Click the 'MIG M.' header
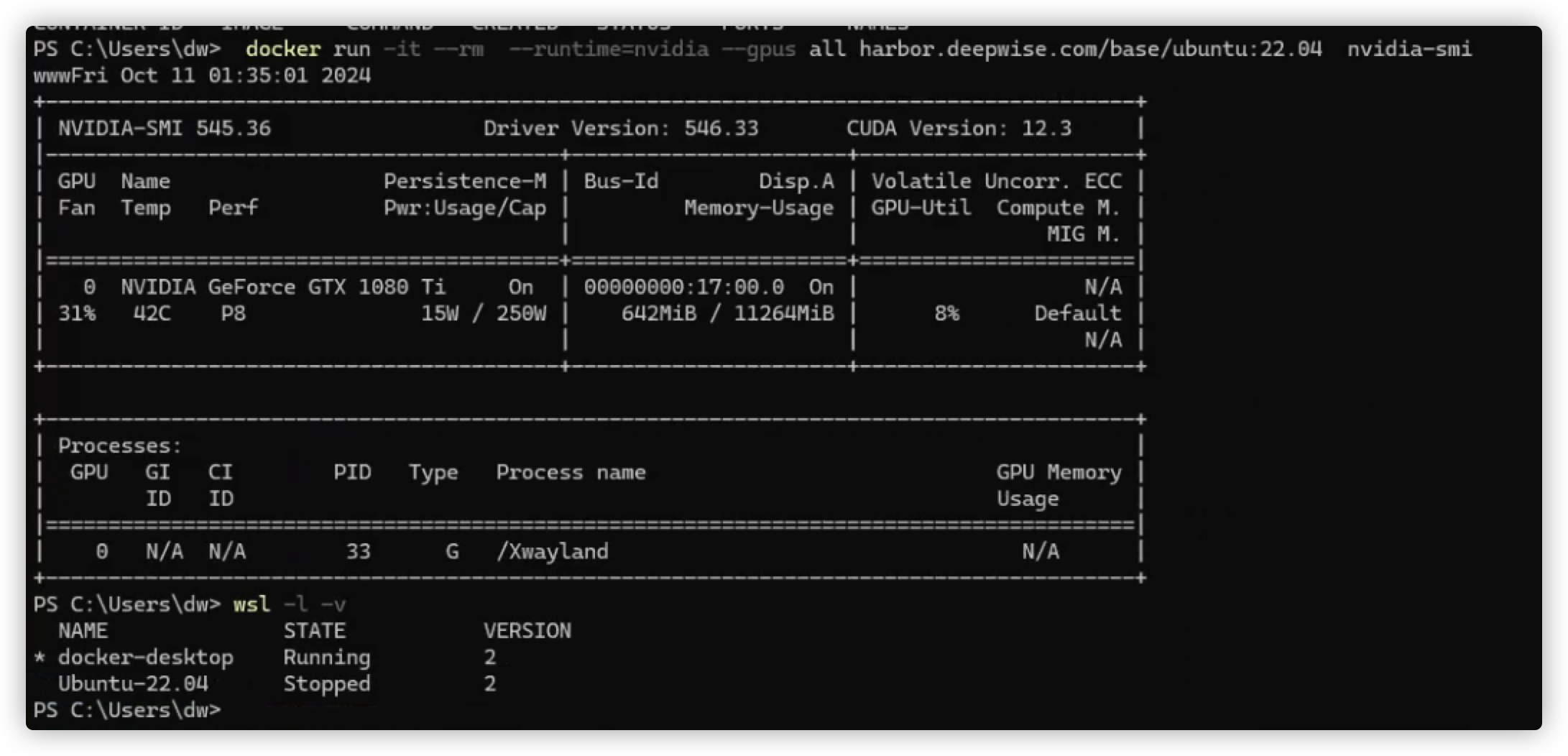This screenshot has height=756, width=1568. [1084, 234]
